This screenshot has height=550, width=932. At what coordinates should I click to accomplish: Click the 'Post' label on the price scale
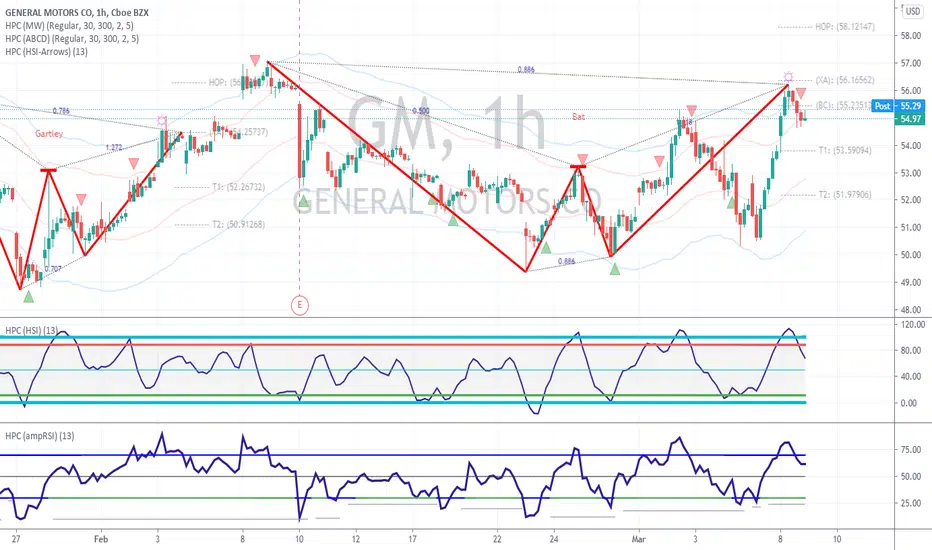click(x=883, y=106)
